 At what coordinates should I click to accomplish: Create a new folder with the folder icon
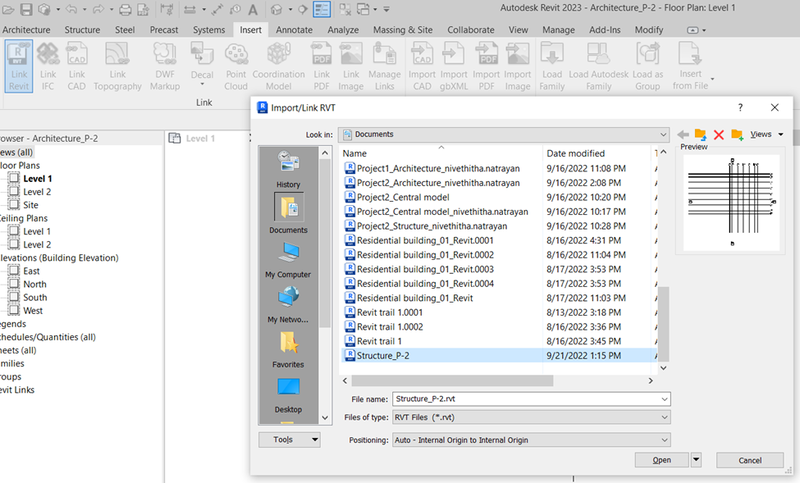pyautogui.click(x=737, y=135)
